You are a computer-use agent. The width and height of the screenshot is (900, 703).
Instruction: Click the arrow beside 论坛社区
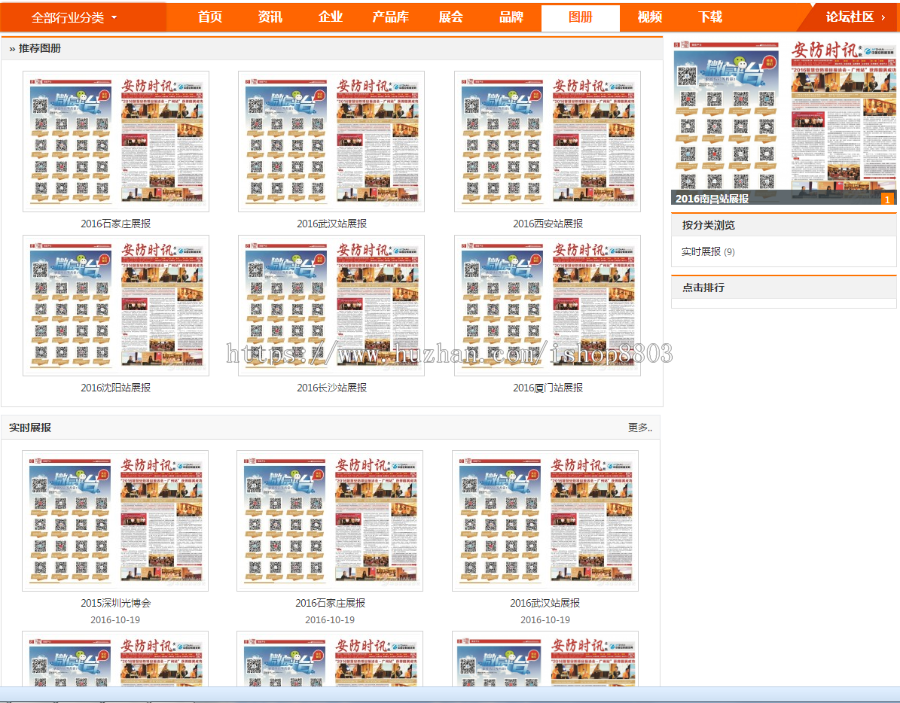(x=883, y=18)
